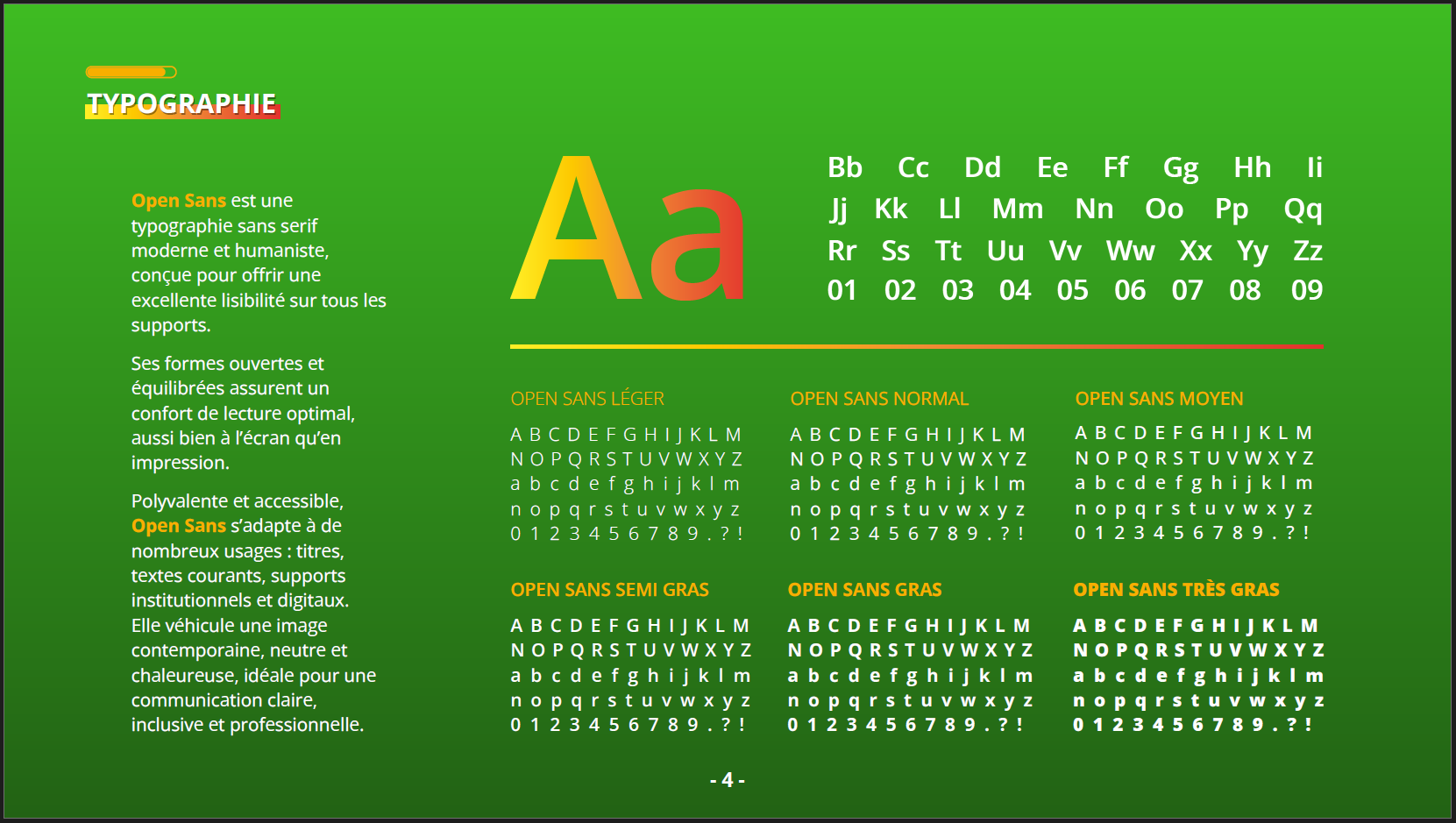Viewport: 1456px width, 823px height.
Task: Click the line 'Polyvalente et accessible,'
Action: tap(238, 501)
